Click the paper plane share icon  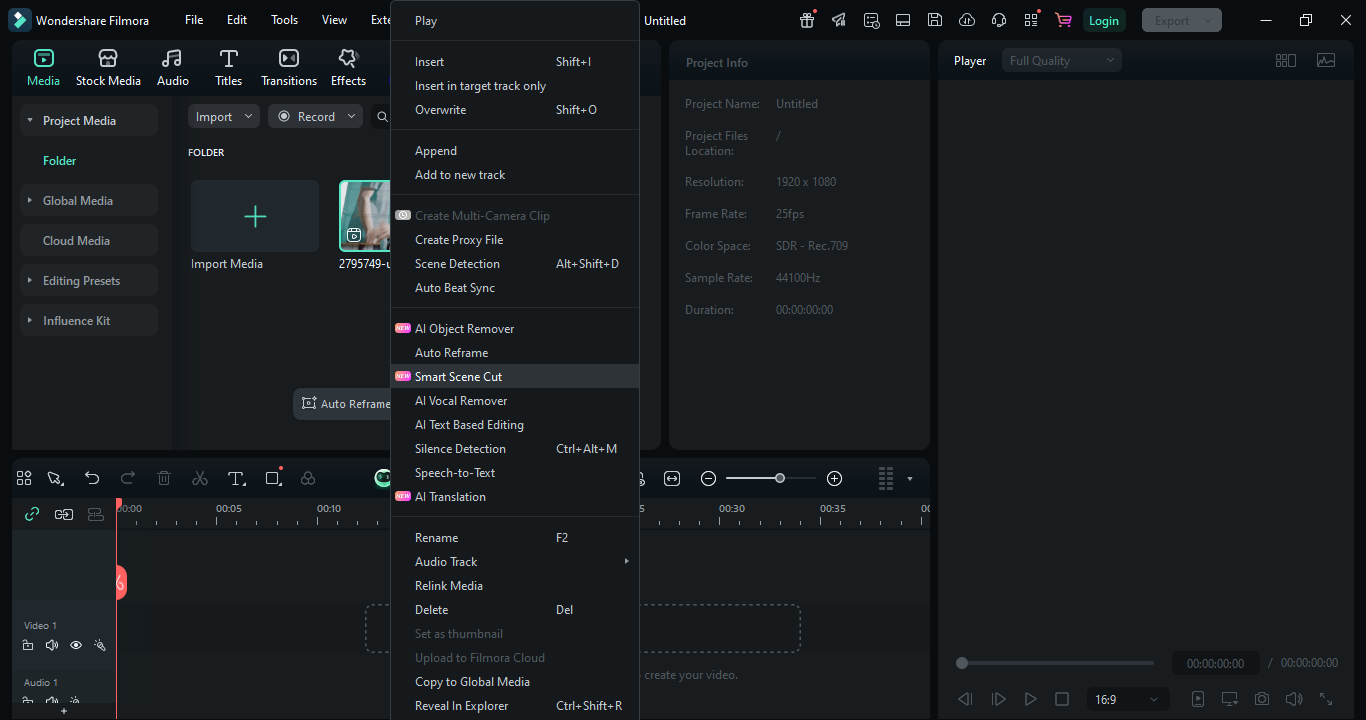pos(839,20)
